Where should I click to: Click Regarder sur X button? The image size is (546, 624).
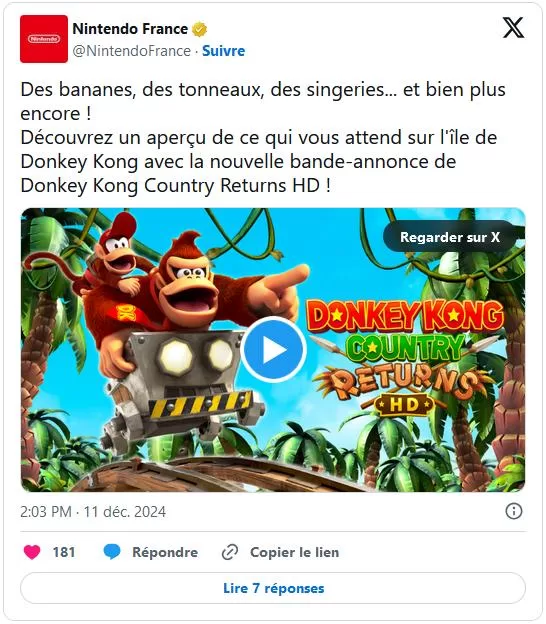(450, 237)
